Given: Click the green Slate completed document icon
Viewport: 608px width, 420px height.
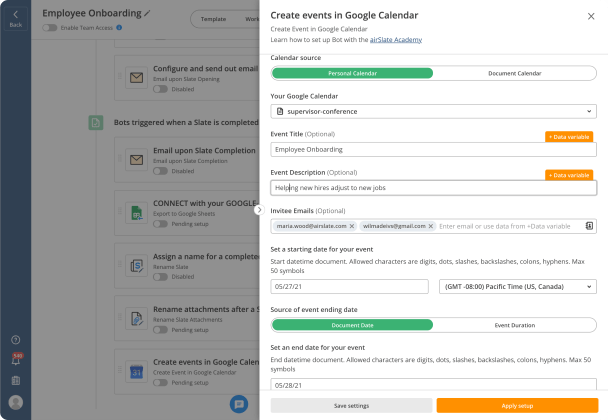Looking at the screenshot, I should 96,123.
